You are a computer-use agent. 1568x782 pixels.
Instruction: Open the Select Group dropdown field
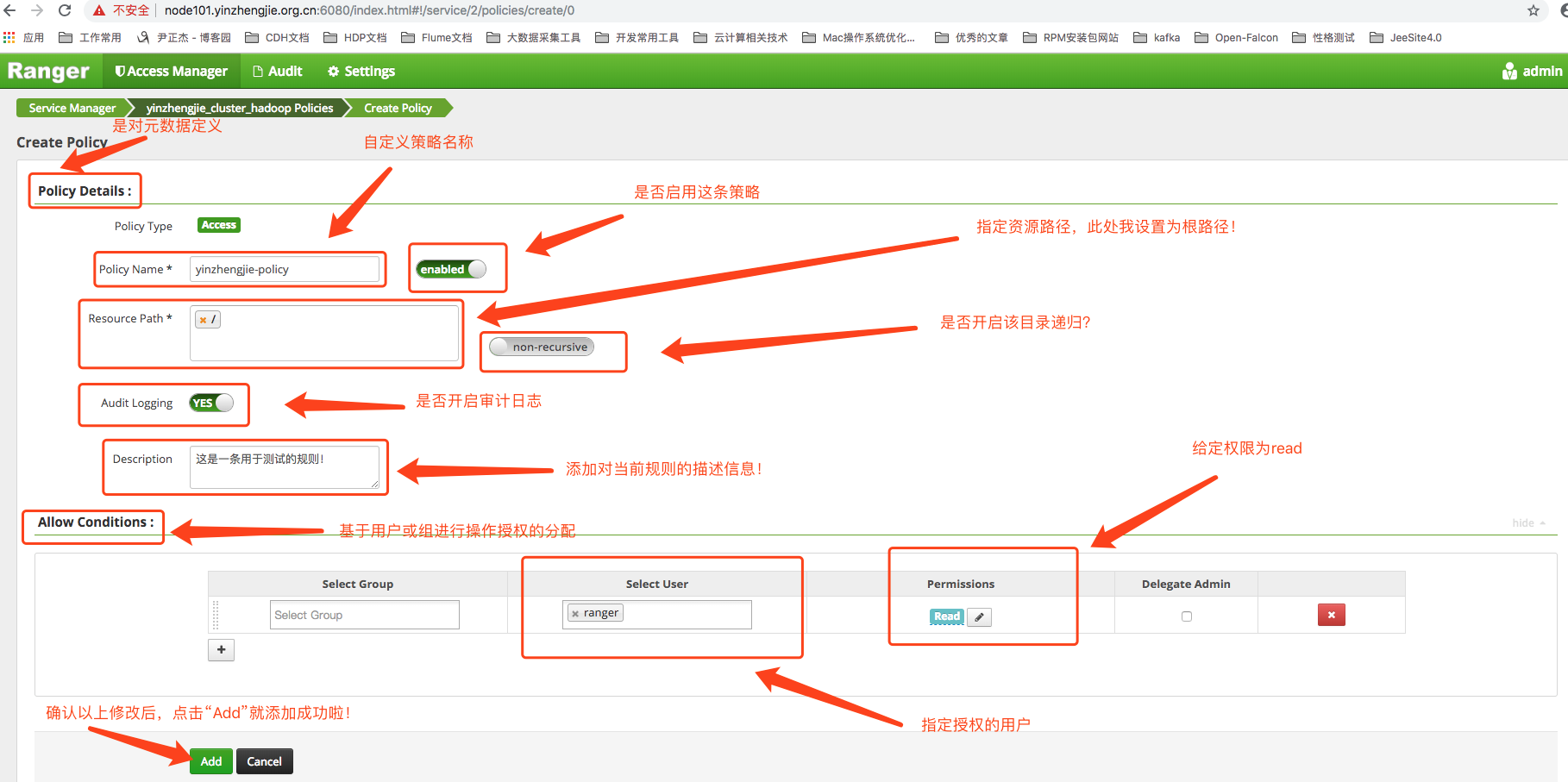[364, 615]
